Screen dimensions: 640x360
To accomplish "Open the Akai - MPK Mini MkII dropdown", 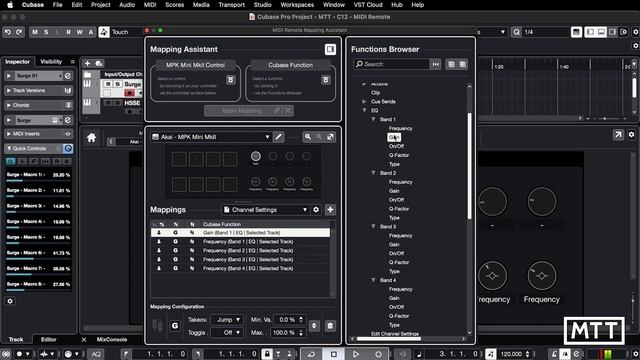I will pos(211,137).
